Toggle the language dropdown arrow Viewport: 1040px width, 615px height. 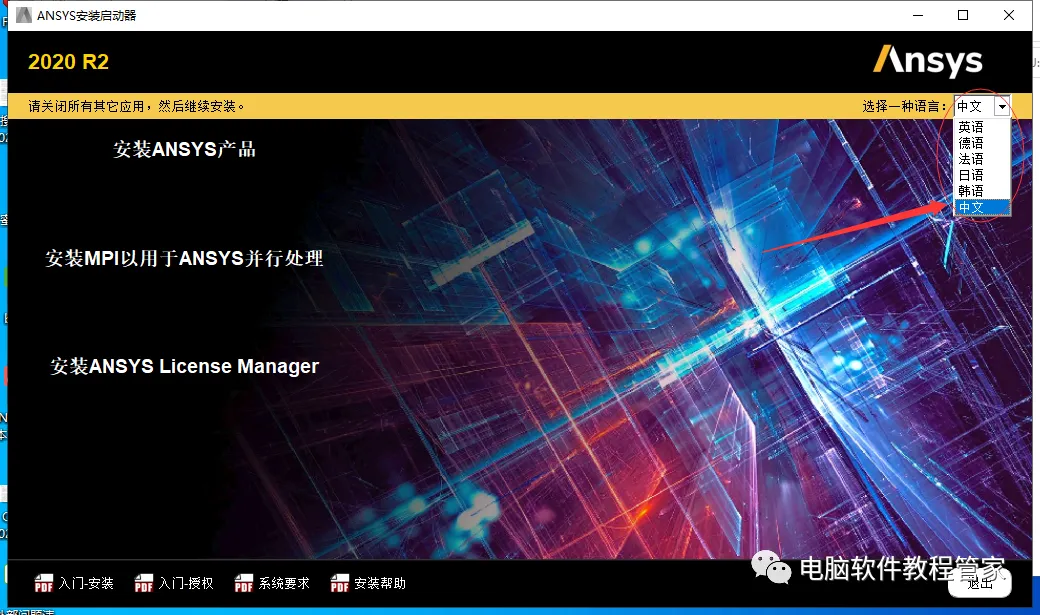click(x=1002, y=106)
